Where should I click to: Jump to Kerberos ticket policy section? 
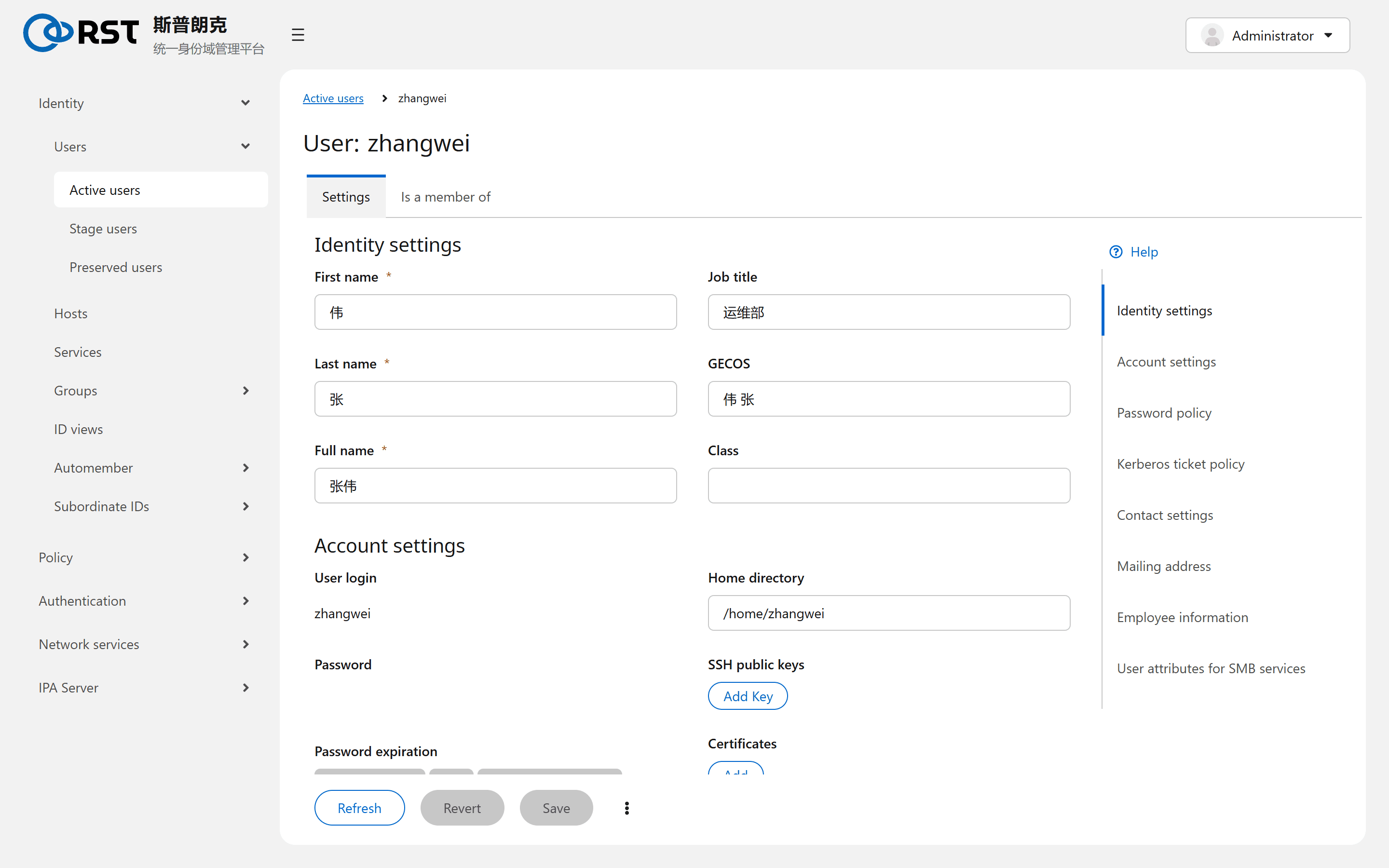[1180, 464]
